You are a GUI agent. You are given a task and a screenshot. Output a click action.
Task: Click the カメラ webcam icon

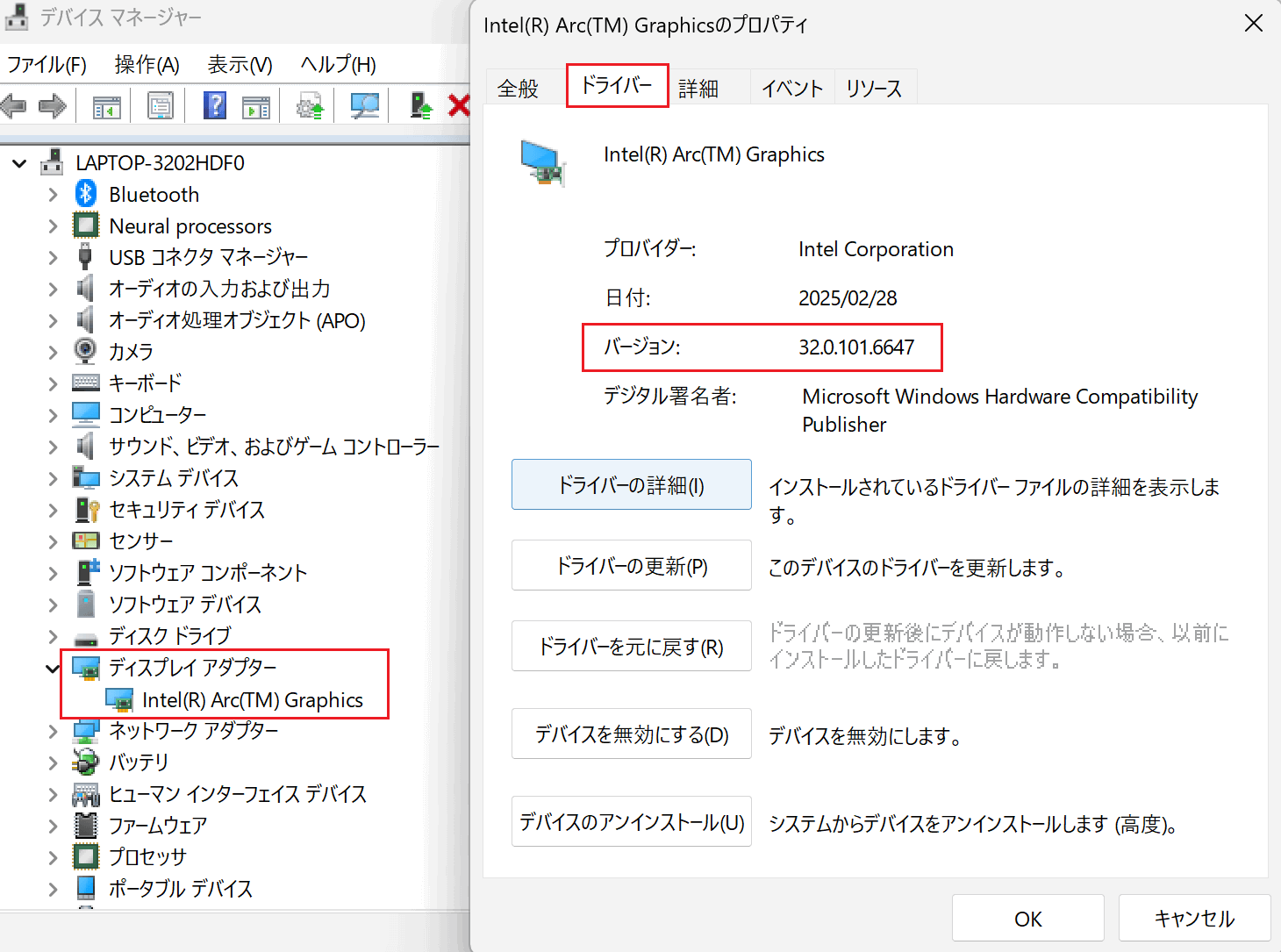[x=85, y=351]
